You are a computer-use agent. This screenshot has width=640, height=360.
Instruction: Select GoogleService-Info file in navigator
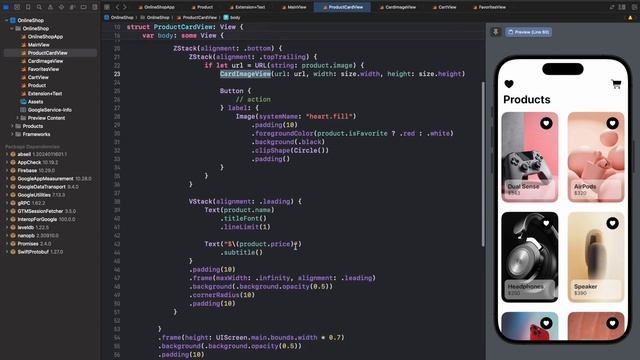(49, 110)
